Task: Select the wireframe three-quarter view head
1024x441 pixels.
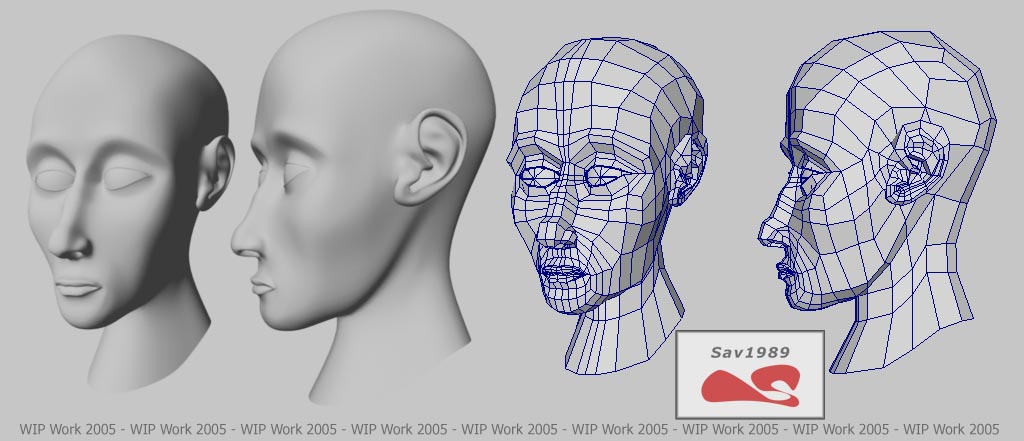Action: pyautogui.click(x=607, y=206)
